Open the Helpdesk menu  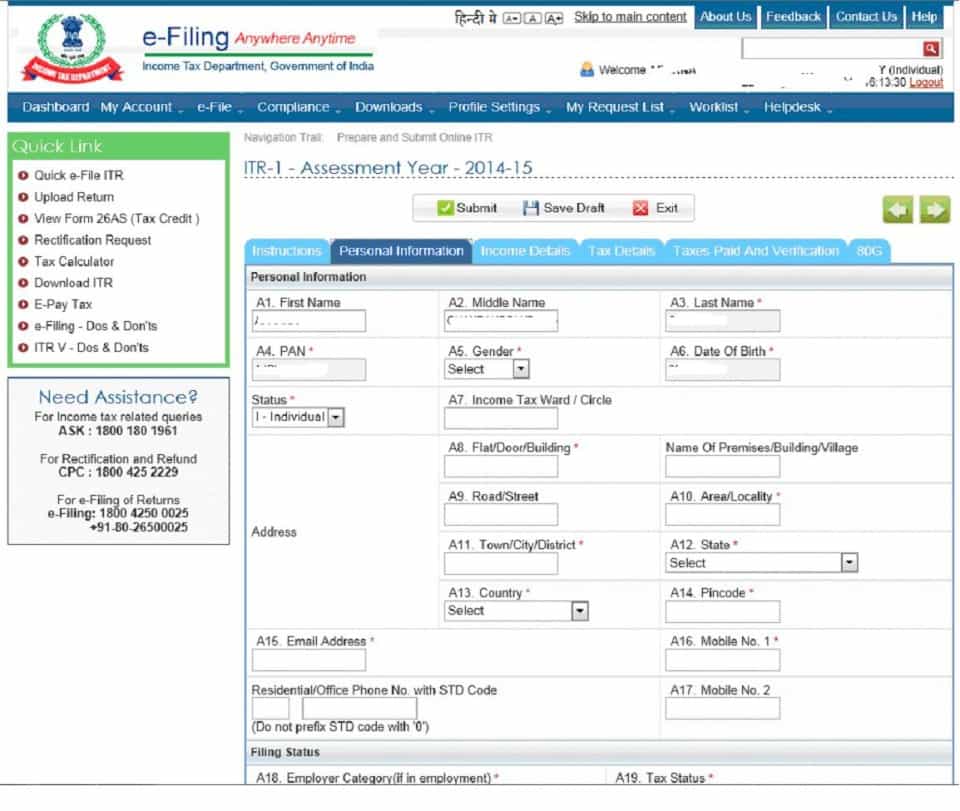tap(797, 108)
